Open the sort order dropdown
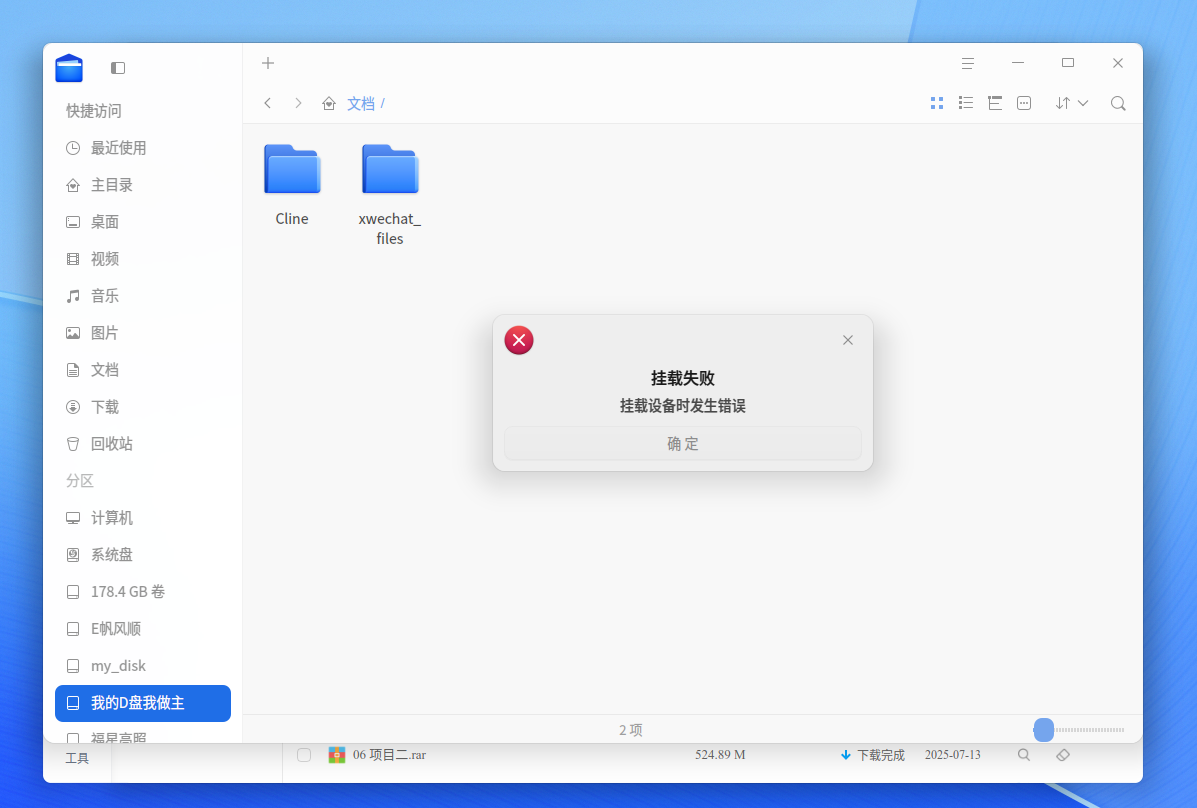The height and width of the screenshot is (808, 1197). point(1072,103)
